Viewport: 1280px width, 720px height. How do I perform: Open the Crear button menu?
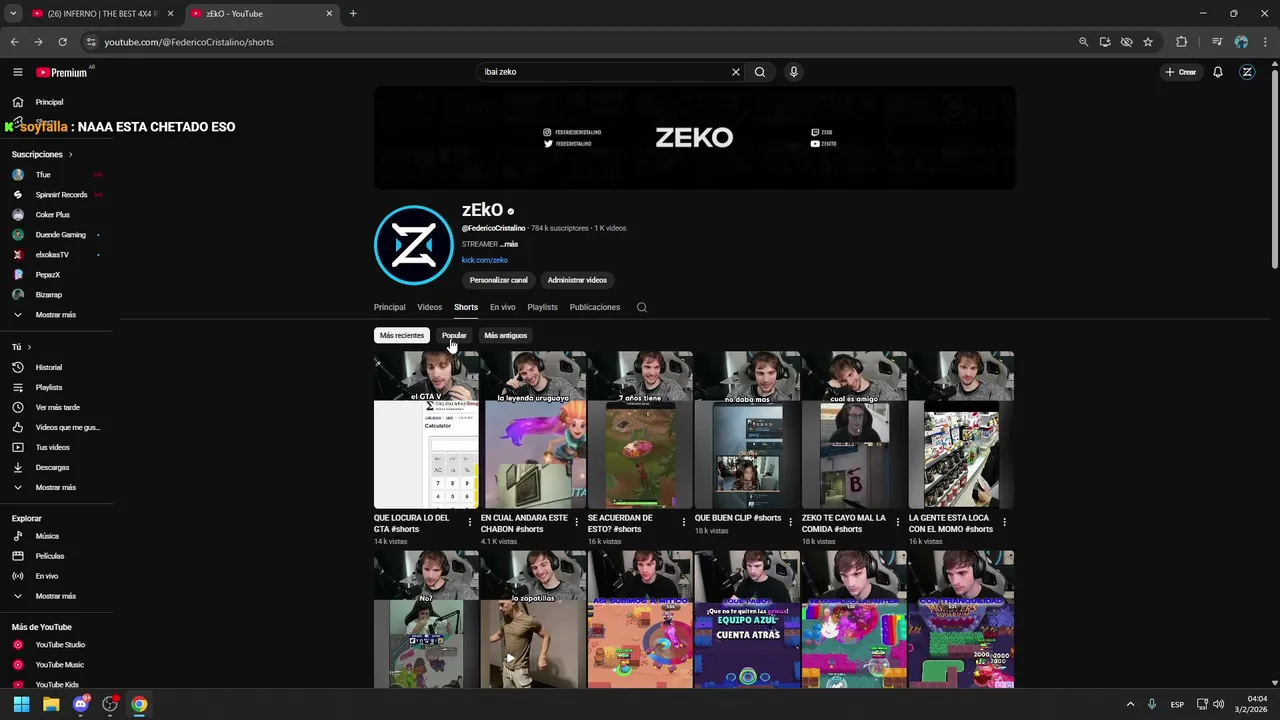point(1181,72)
